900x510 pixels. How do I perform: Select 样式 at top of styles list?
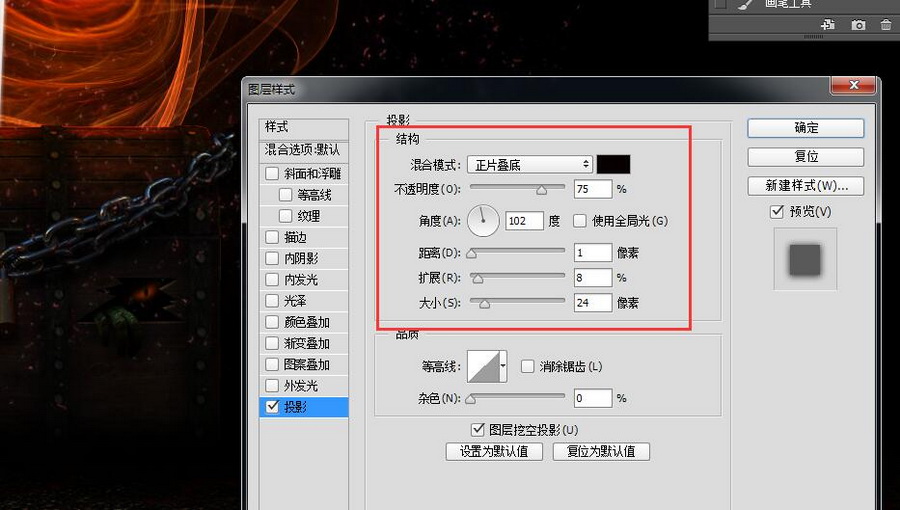click(304, 127)
